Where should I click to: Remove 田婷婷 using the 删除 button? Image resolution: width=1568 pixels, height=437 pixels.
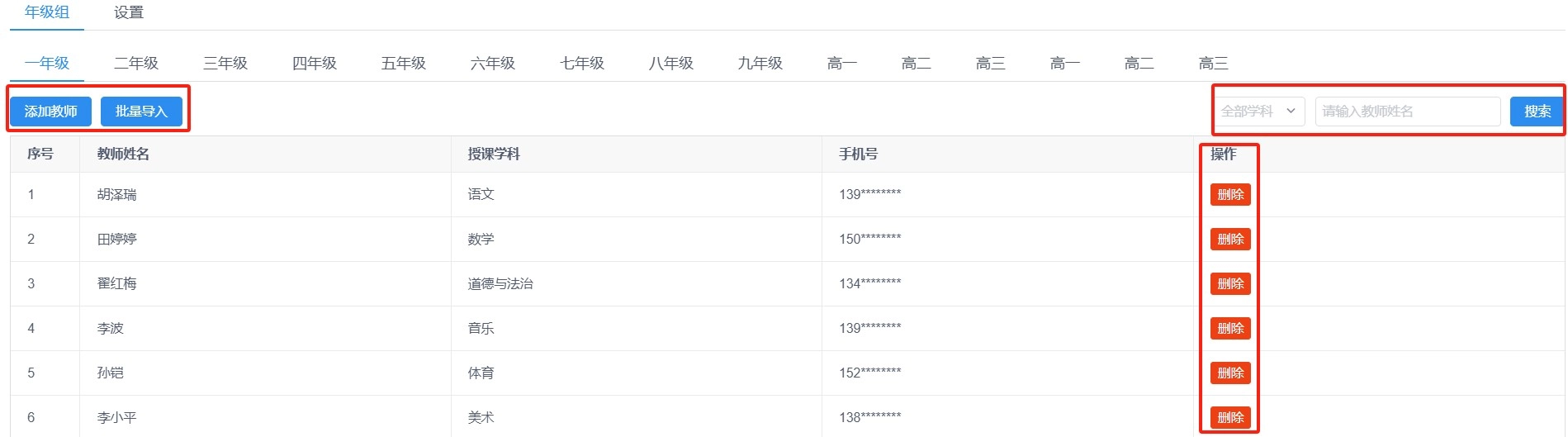1230,240
